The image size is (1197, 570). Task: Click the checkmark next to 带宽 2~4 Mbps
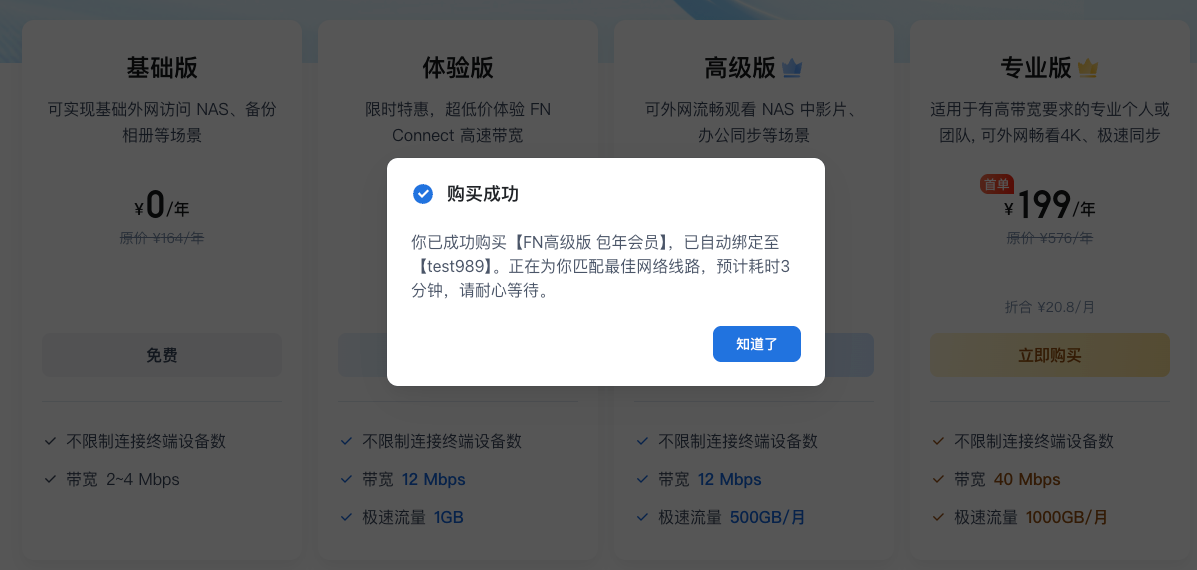pos(50,479)
